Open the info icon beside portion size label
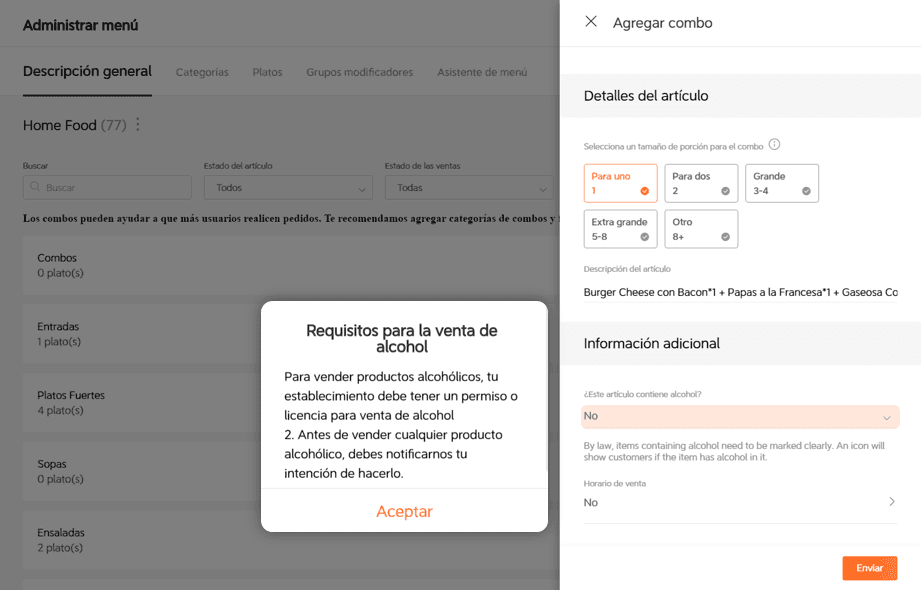The width and height of the screenshot is (921, 590). pyautogui.click(x=774, y=145)
